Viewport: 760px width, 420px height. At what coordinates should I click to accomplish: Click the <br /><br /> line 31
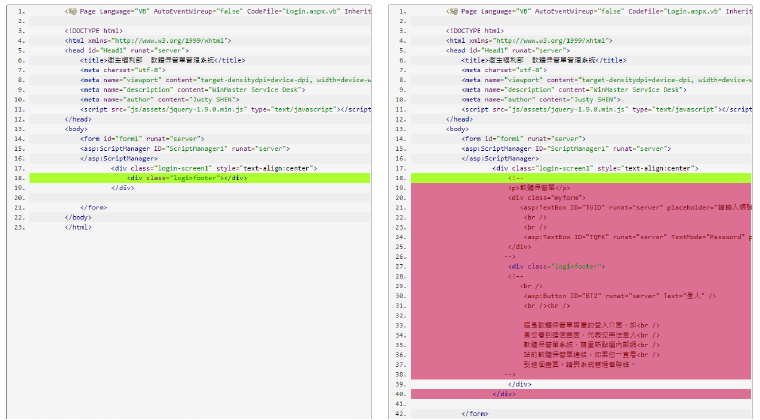point(547,306)
